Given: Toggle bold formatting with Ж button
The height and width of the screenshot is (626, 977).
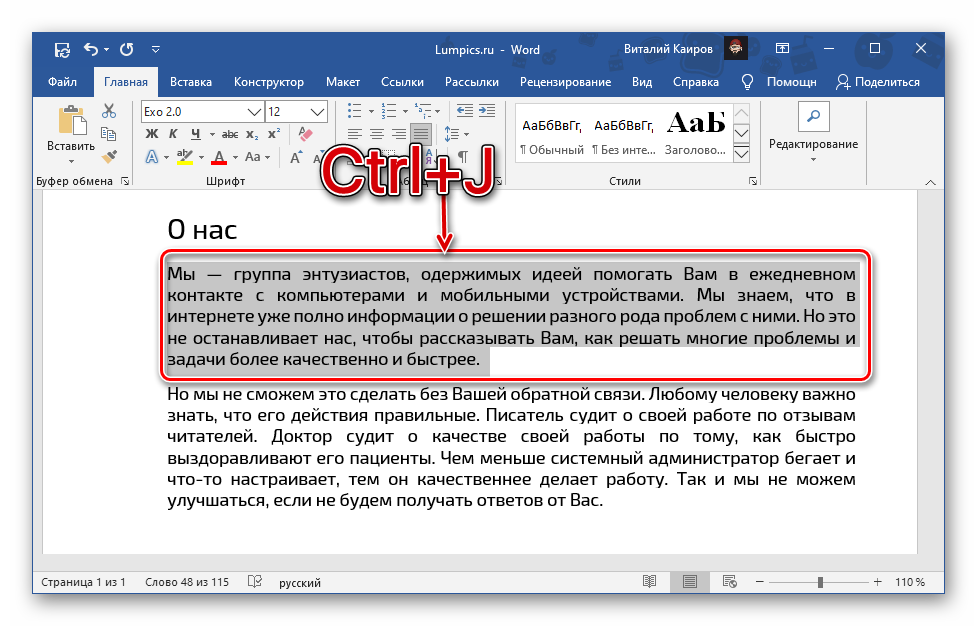Looking at the screenshot, I should coord(152,134).
